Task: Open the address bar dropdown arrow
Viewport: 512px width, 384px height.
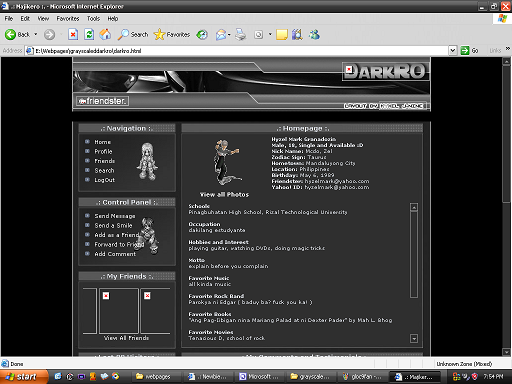Action: [453, 51]
